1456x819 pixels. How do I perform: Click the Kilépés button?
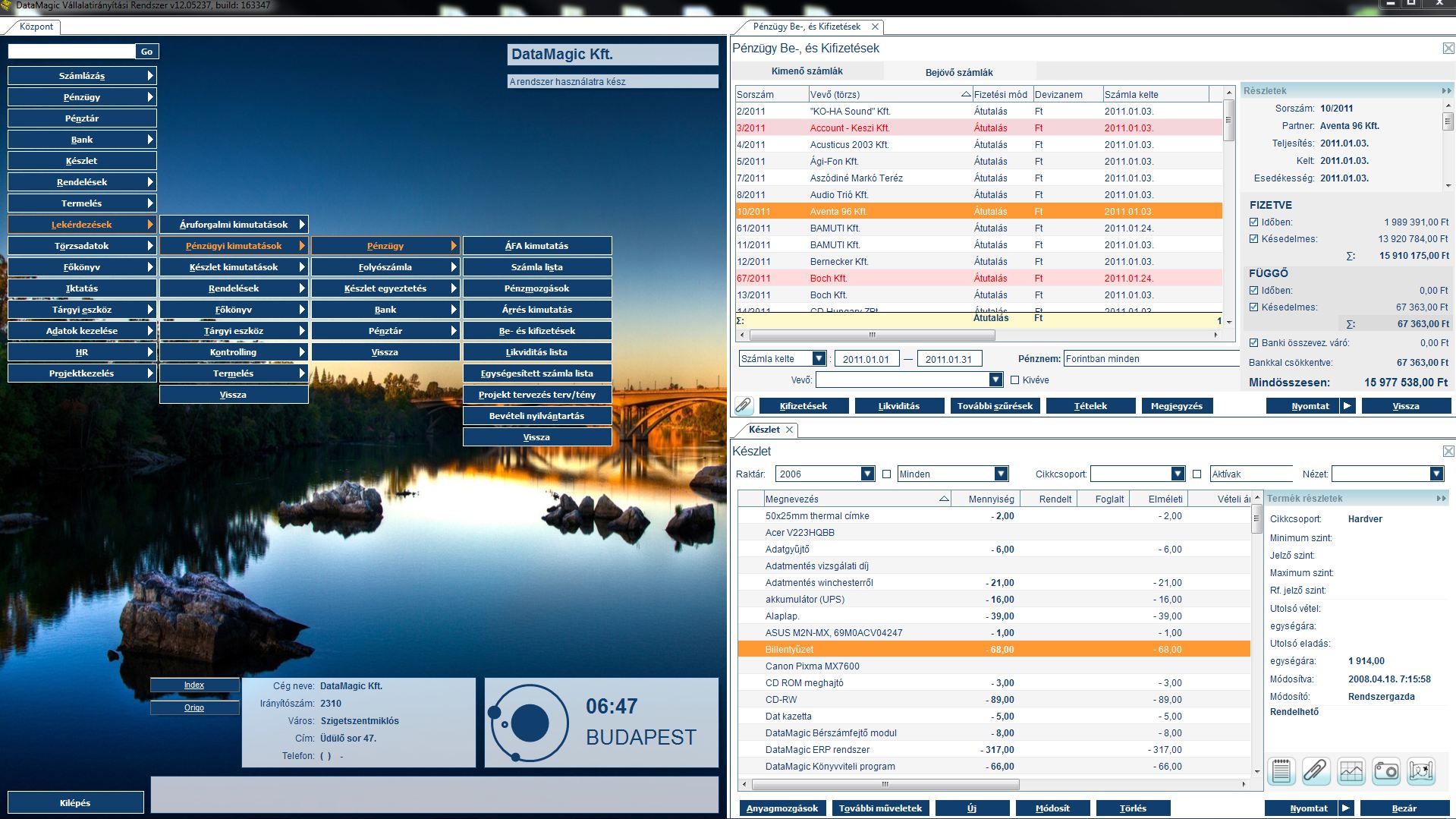pyautogui.click(x=75, y=802)
